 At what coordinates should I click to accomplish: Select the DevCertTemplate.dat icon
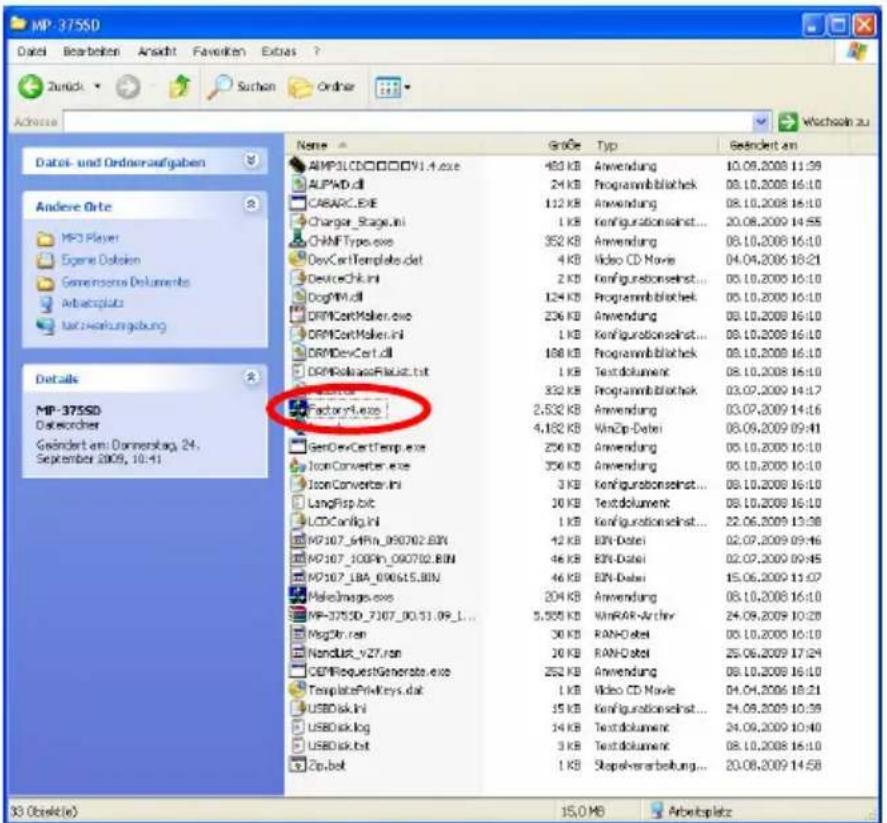(x=298, y=259)
